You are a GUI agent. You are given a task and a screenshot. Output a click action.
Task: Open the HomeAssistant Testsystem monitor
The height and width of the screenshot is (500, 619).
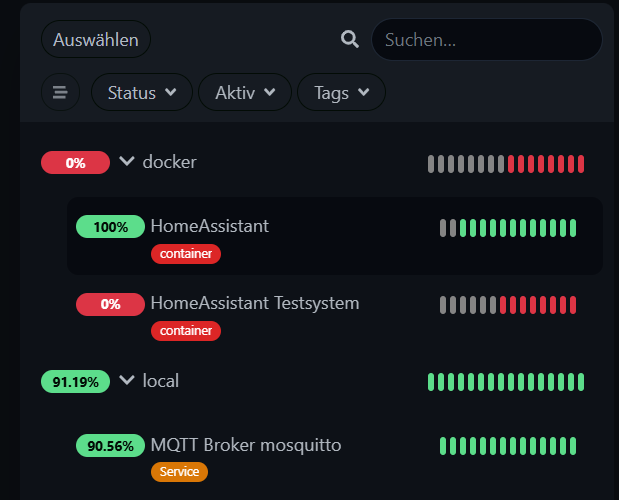254,302
